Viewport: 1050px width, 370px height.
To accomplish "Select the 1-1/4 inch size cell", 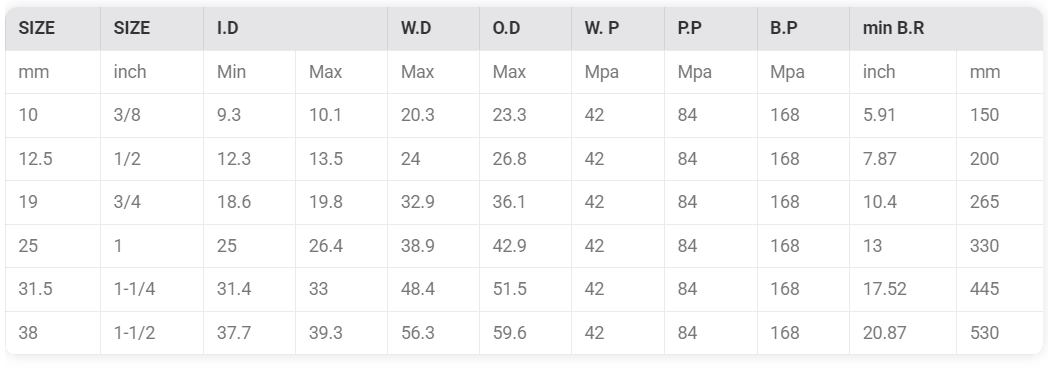I will pos(151,289).
